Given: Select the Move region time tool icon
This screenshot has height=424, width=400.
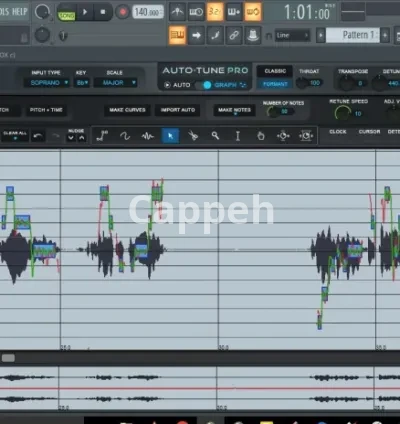Looking at the screenshot, I should click(x=306, y=136).
